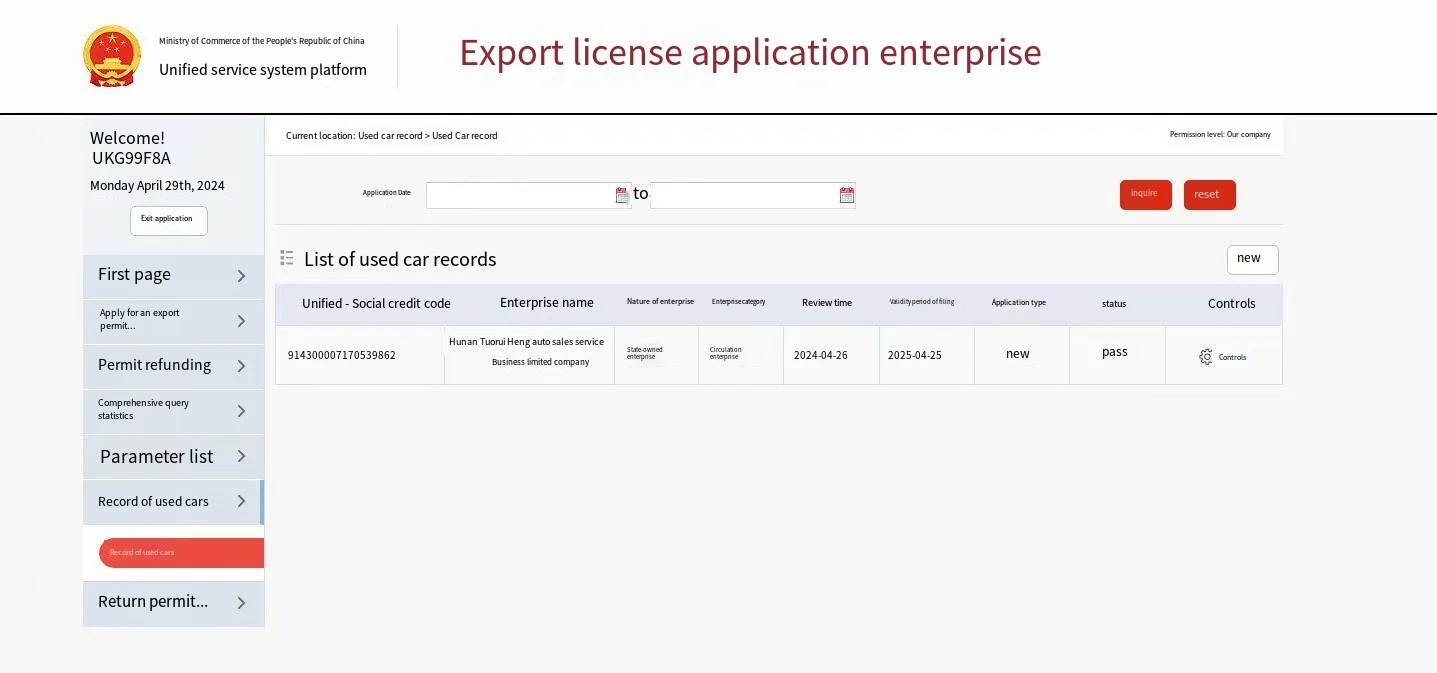
Task: Click review date 2024-04-26
Action: (821, 355)
